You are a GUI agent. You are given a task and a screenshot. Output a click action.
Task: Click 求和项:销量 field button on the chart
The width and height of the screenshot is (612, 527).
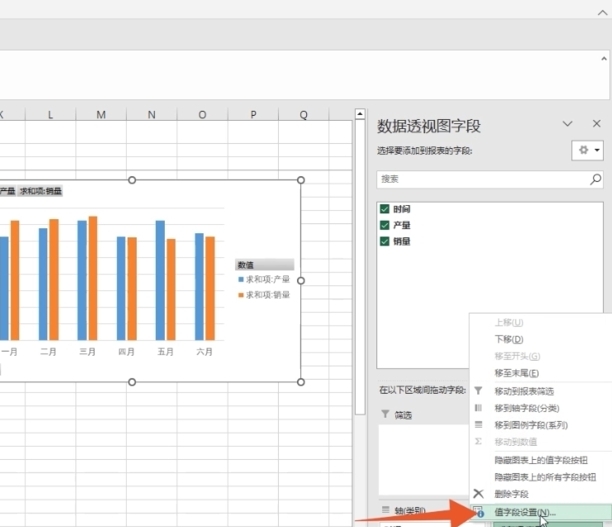pos(41,191)
